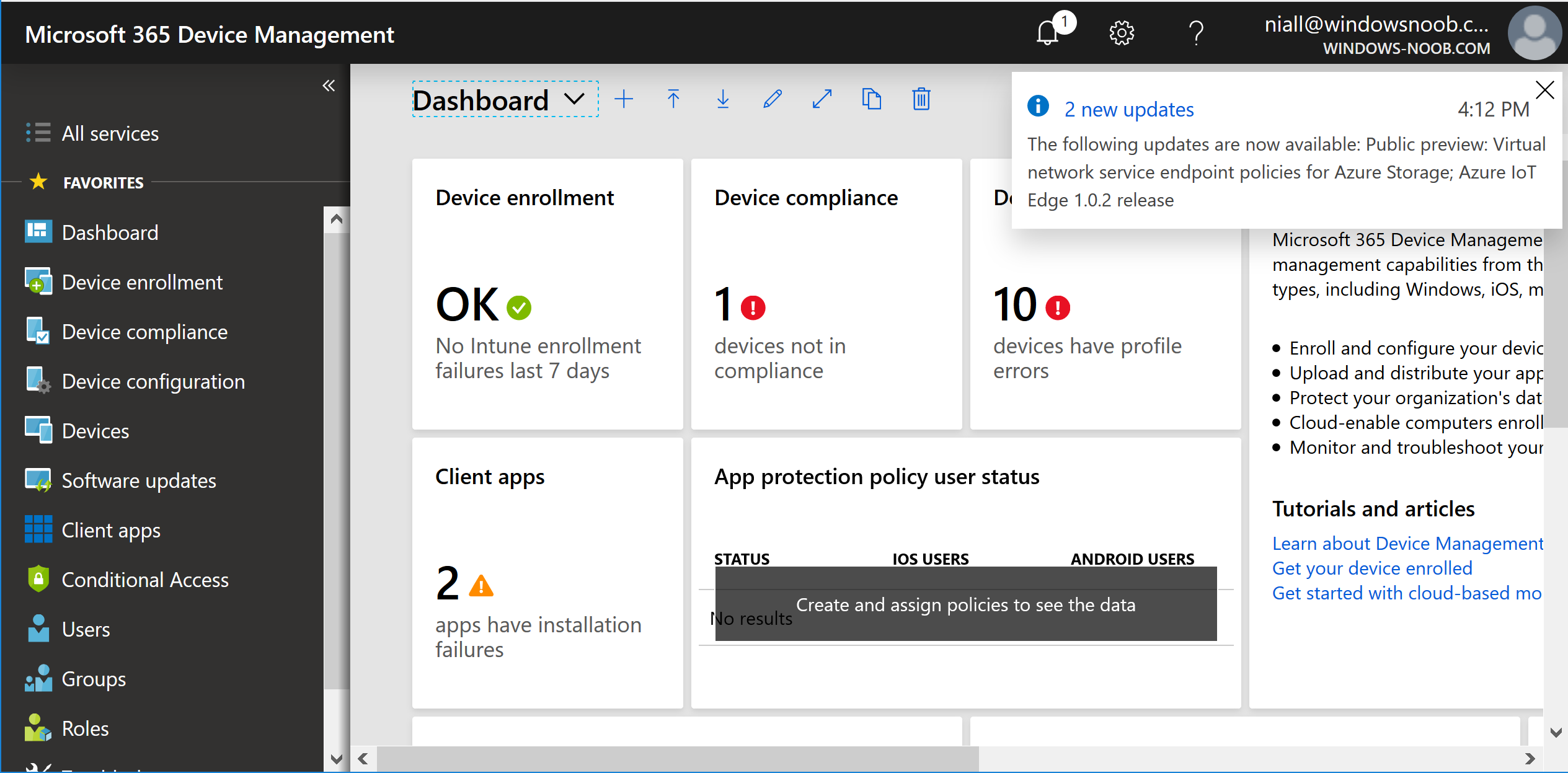
Task: Click the Download dashboard arrow icon
Action: tap(723, 99)
